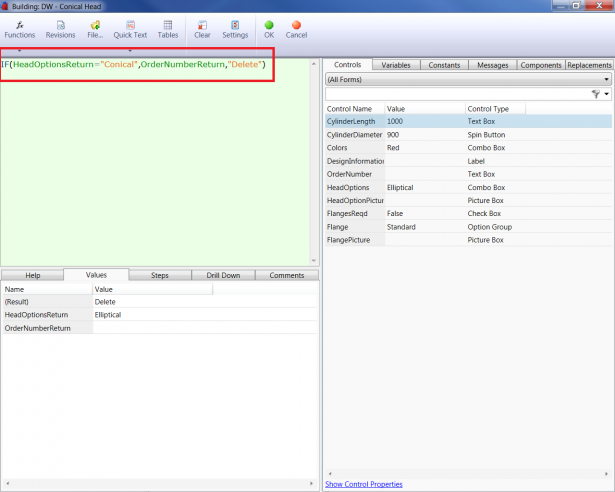
Task: Click the formula editor scroll down arrow
Action: 314,261
